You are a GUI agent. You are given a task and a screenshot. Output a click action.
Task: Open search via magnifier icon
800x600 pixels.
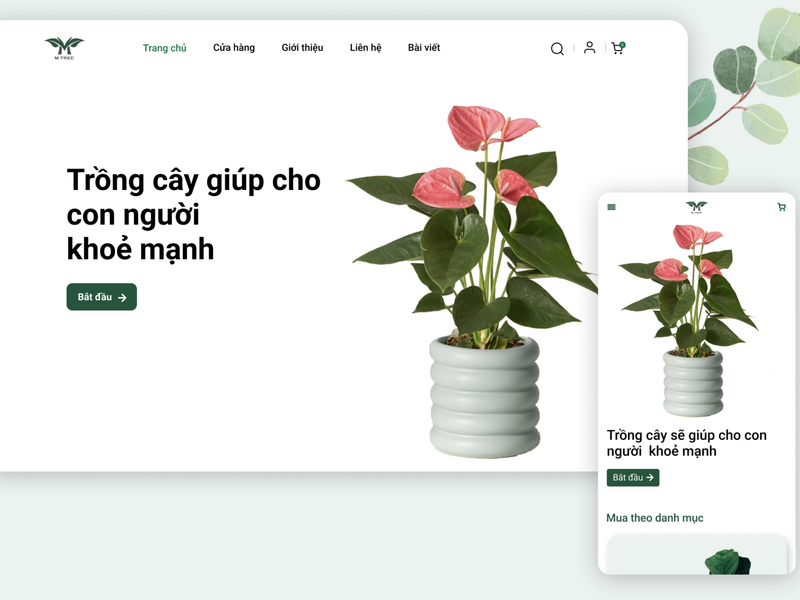[x=557, y=48]
